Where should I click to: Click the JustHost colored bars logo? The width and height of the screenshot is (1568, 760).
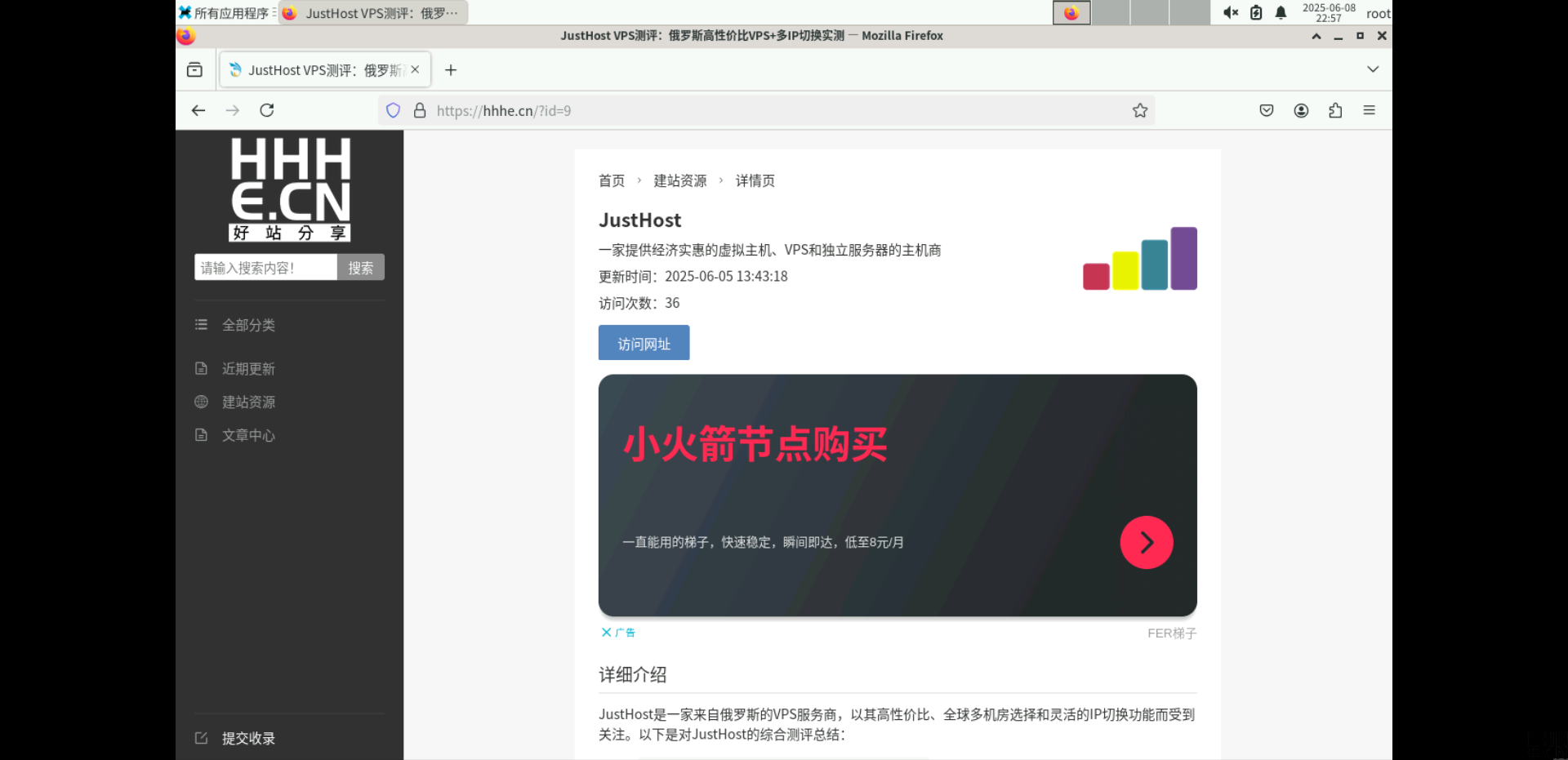click(x=1140, y=258)
